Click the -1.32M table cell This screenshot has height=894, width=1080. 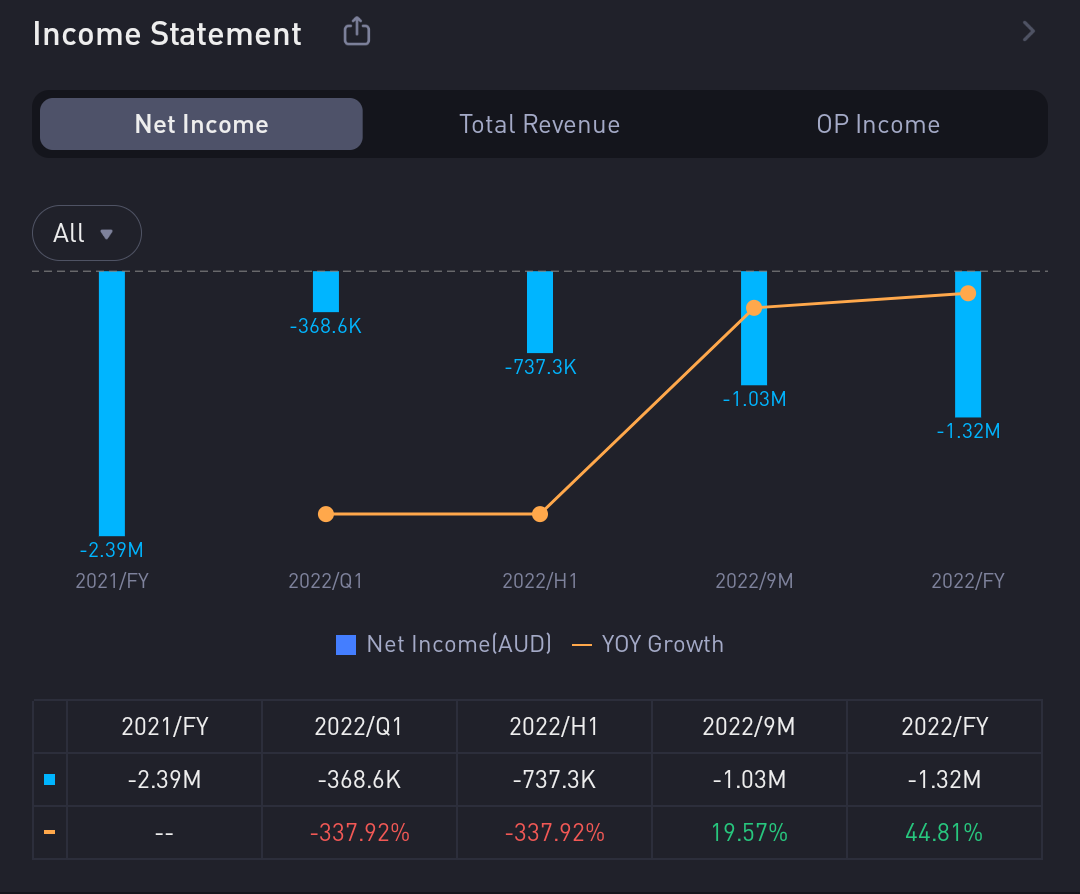pos(944,780)
